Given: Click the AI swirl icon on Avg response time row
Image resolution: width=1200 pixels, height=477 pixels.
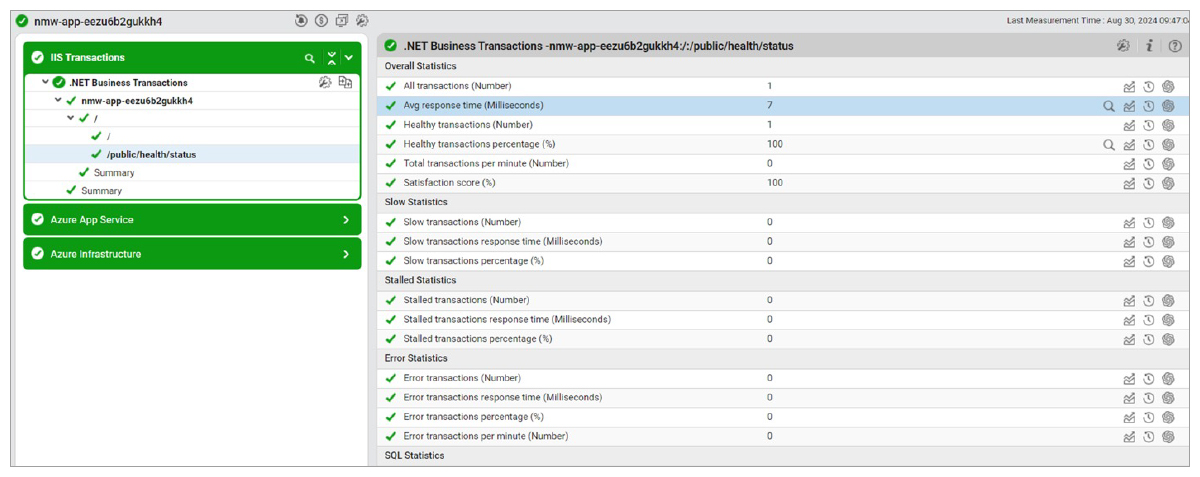Looking at the screenshot, I should 1168,106.
